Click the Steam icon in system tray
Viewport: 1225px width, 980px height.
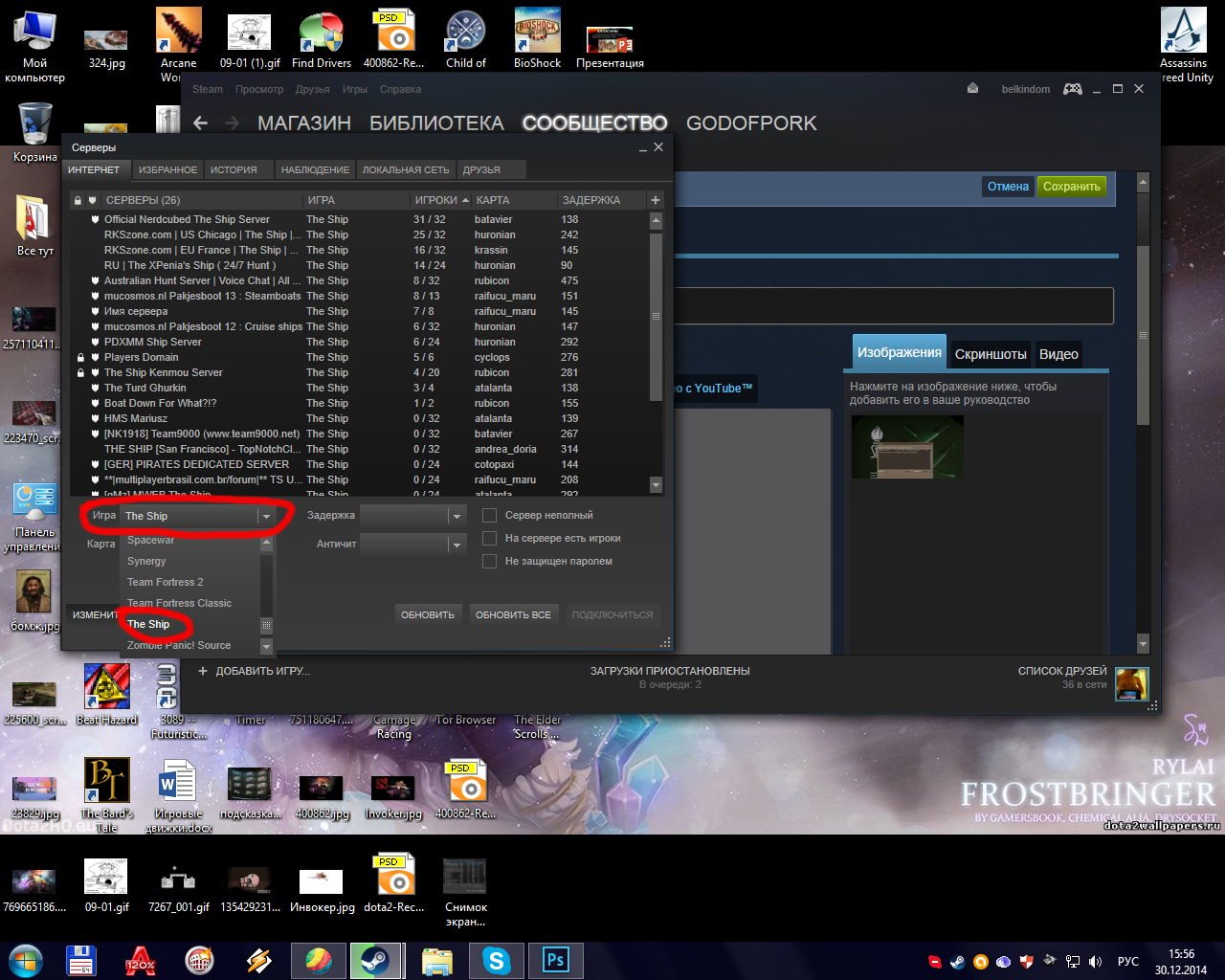pyautogui.click(x=957, y=961)
